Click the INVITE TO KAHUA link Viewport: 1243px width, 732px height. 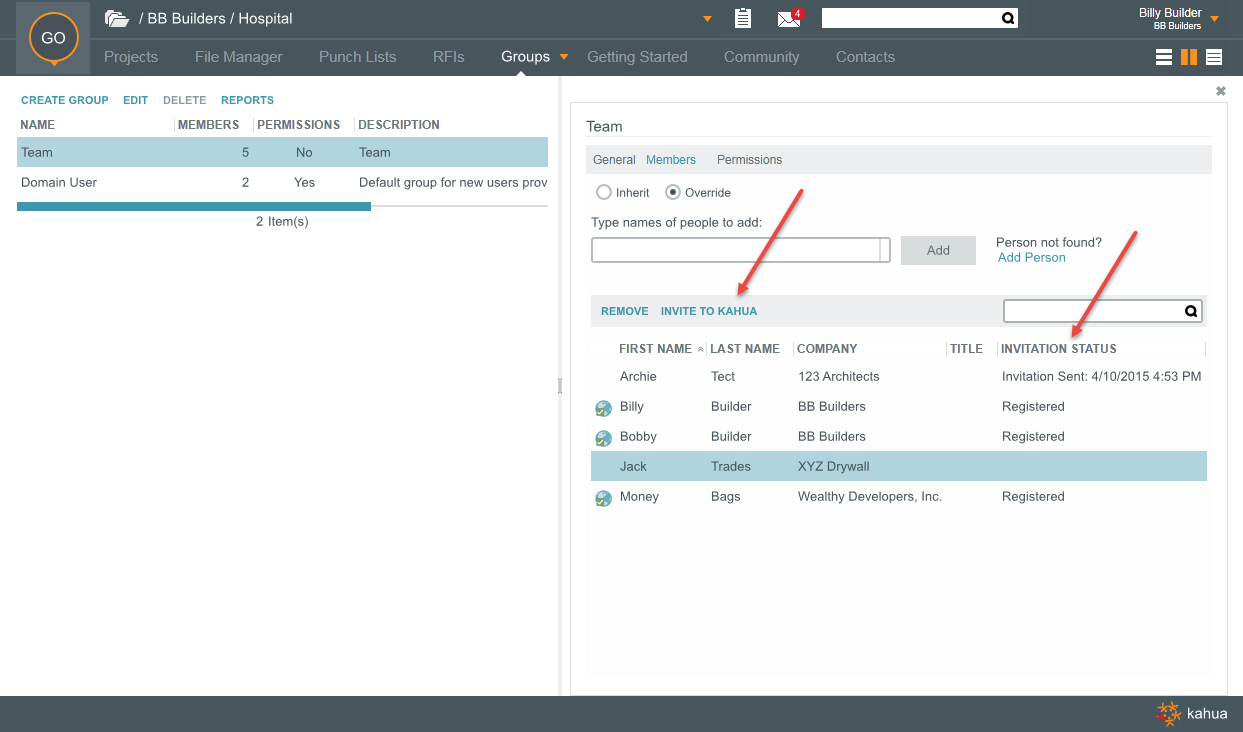coord(708,311)
